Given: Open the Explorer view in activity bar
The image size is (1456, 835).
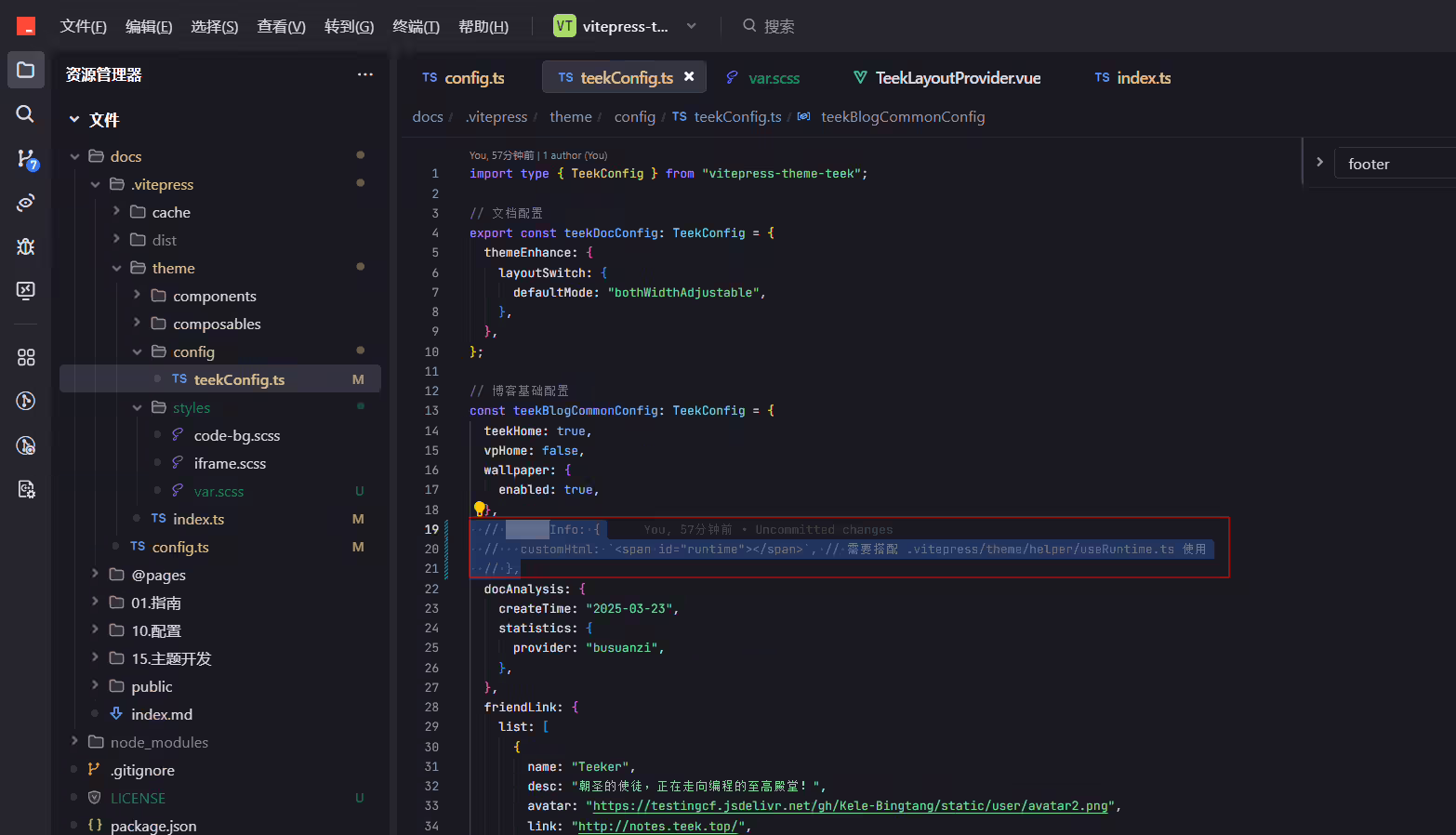Looking at the screenshot, I should [26, 70].
